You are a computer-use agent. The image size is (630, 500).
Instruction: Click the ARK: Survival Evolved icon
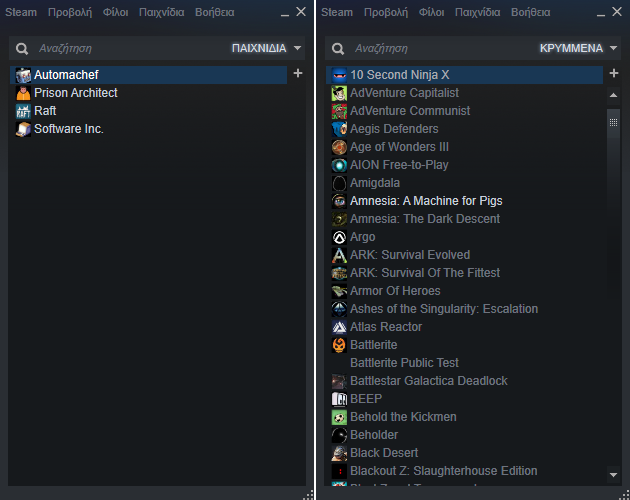tap(339, 255)
